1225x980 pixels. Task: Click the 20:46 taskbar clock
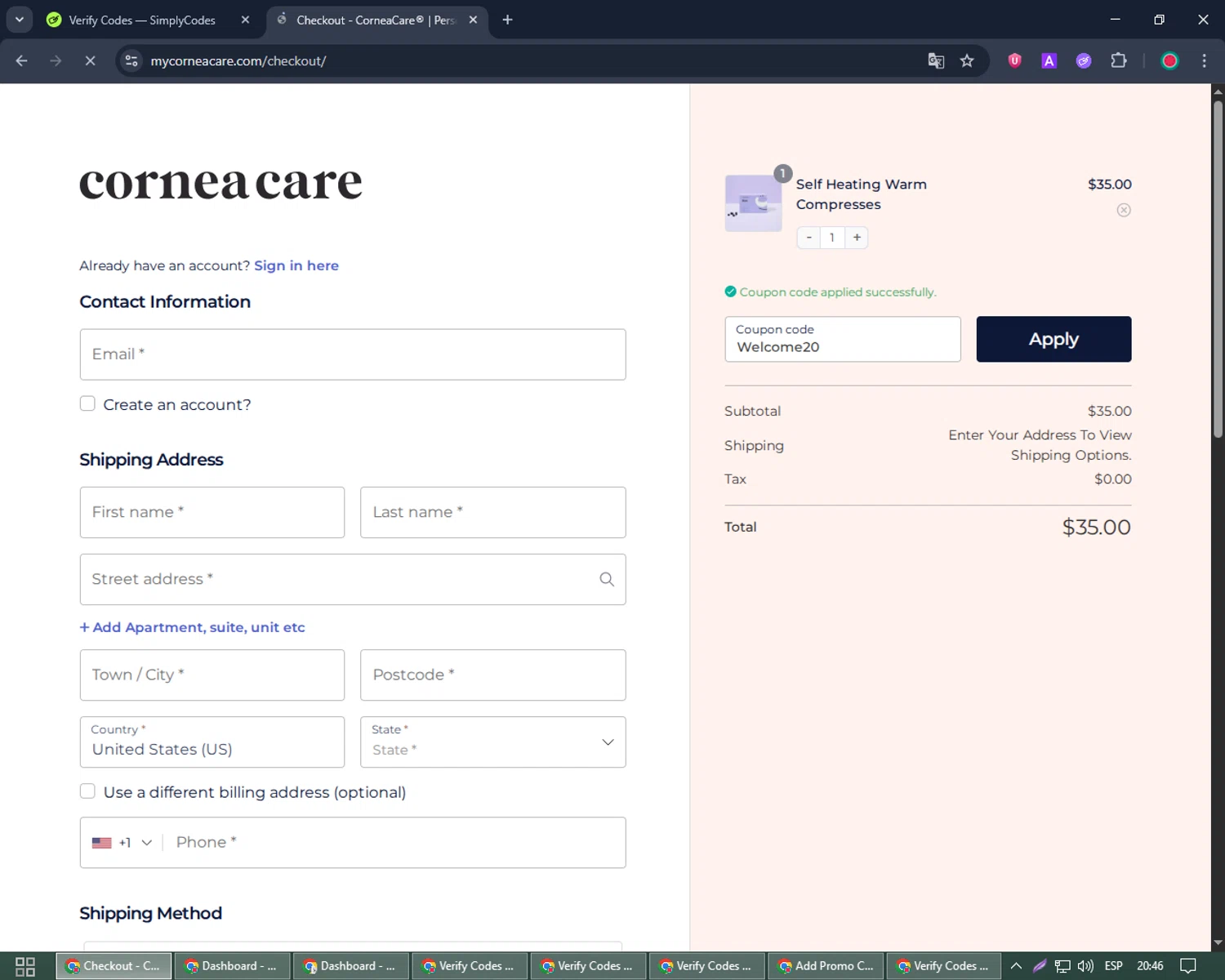pos(1150,966)
